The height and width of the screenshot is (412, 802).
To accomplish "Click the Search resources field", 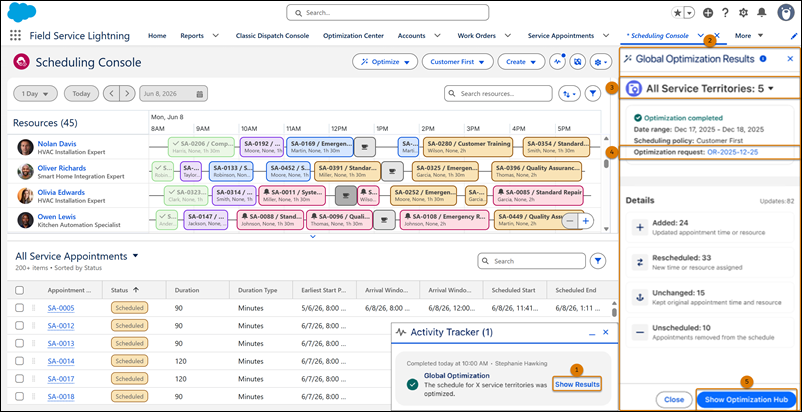I will (498, 94).
